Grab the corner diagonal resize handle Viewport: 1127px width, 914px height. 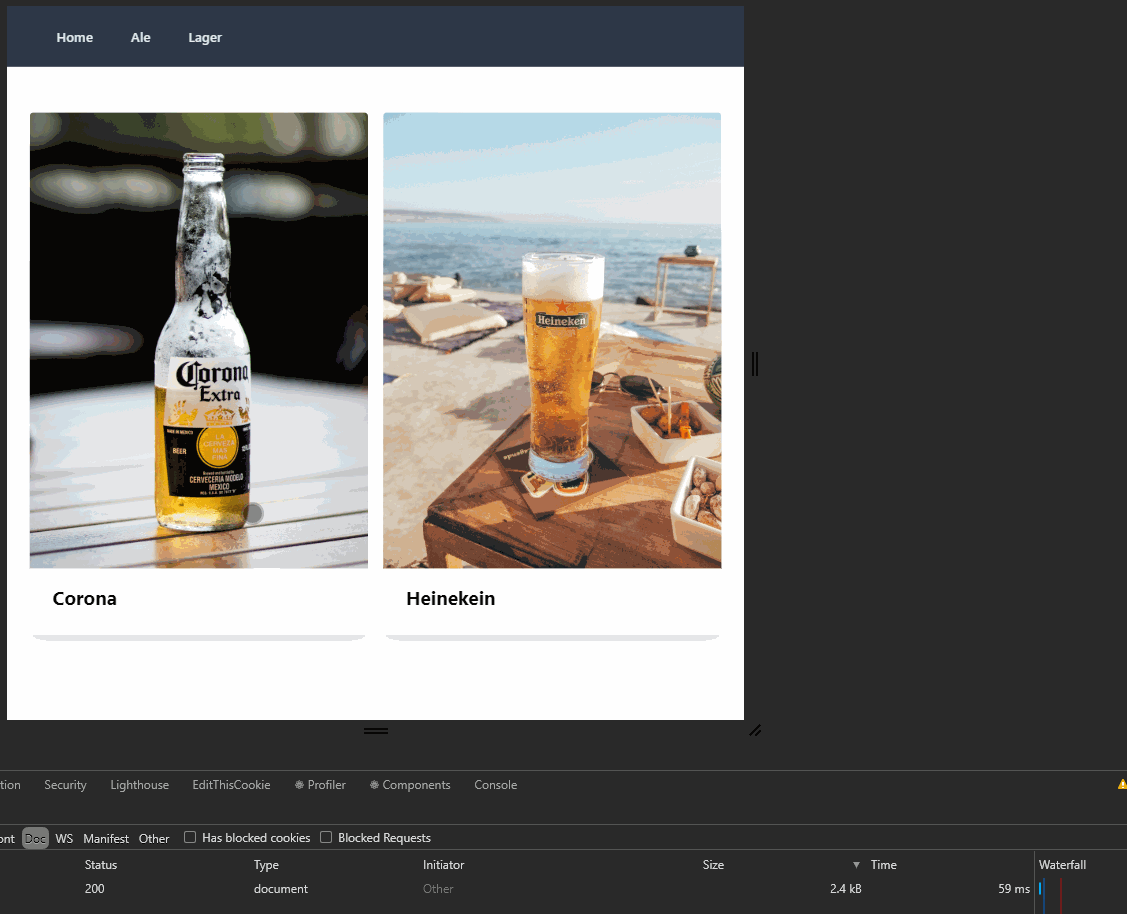pos(755,730)
